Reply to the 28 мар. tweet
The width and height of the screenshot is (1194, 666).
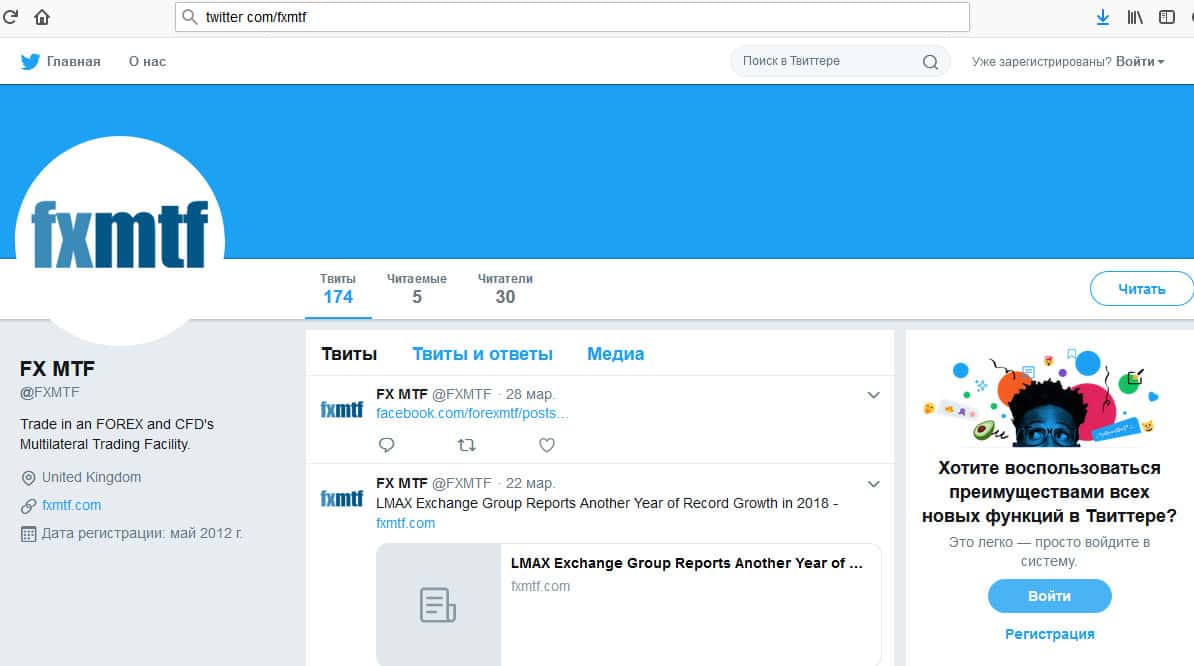click(x=387, y=445)
